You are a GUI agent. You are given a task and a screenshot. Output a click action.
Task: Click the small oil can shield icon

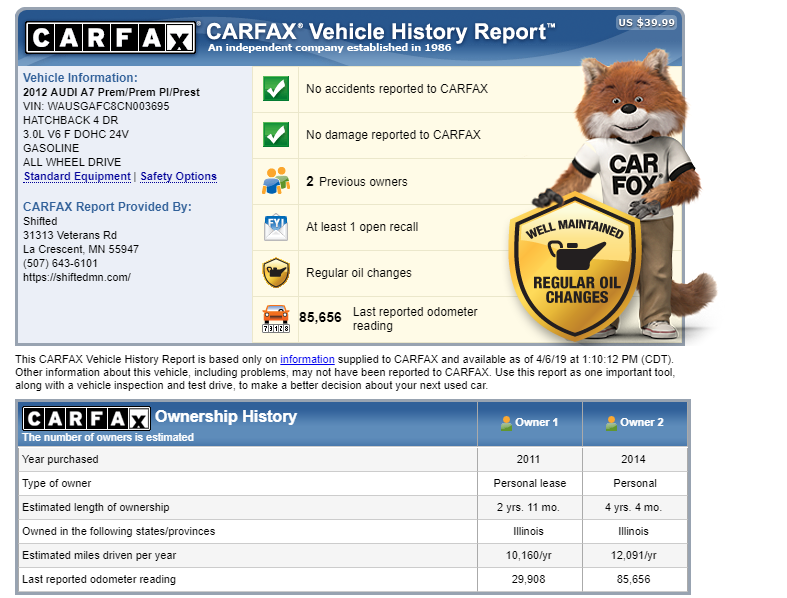click(x=276, y=273)
